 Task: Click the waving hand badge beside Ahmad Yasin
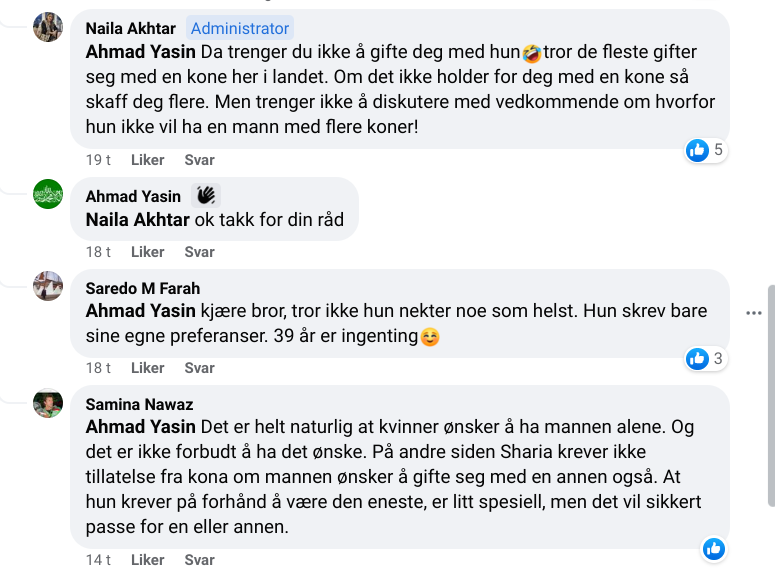tap(205, 195)
